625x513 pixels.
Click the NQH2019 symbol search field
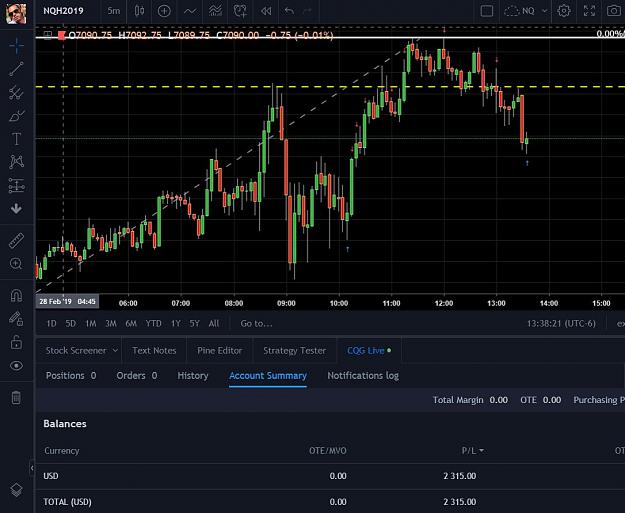63,11
